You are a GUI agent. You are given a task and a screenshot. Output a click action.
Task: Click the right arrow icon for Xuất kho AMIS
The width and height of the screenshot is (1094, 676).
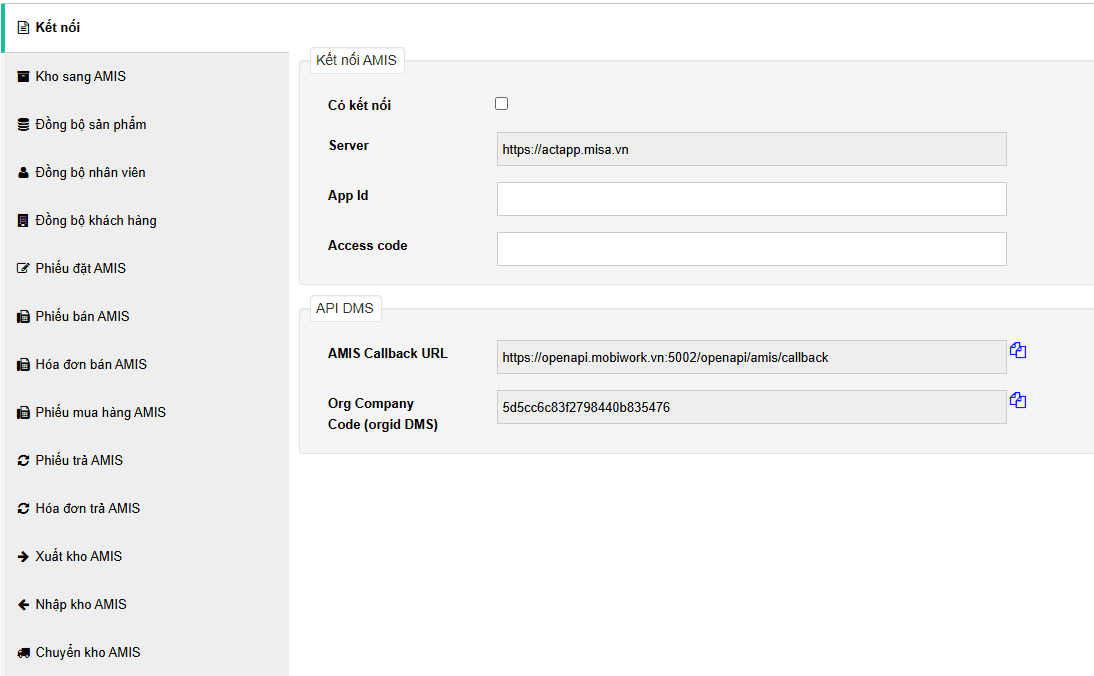[x=23, y=557]
